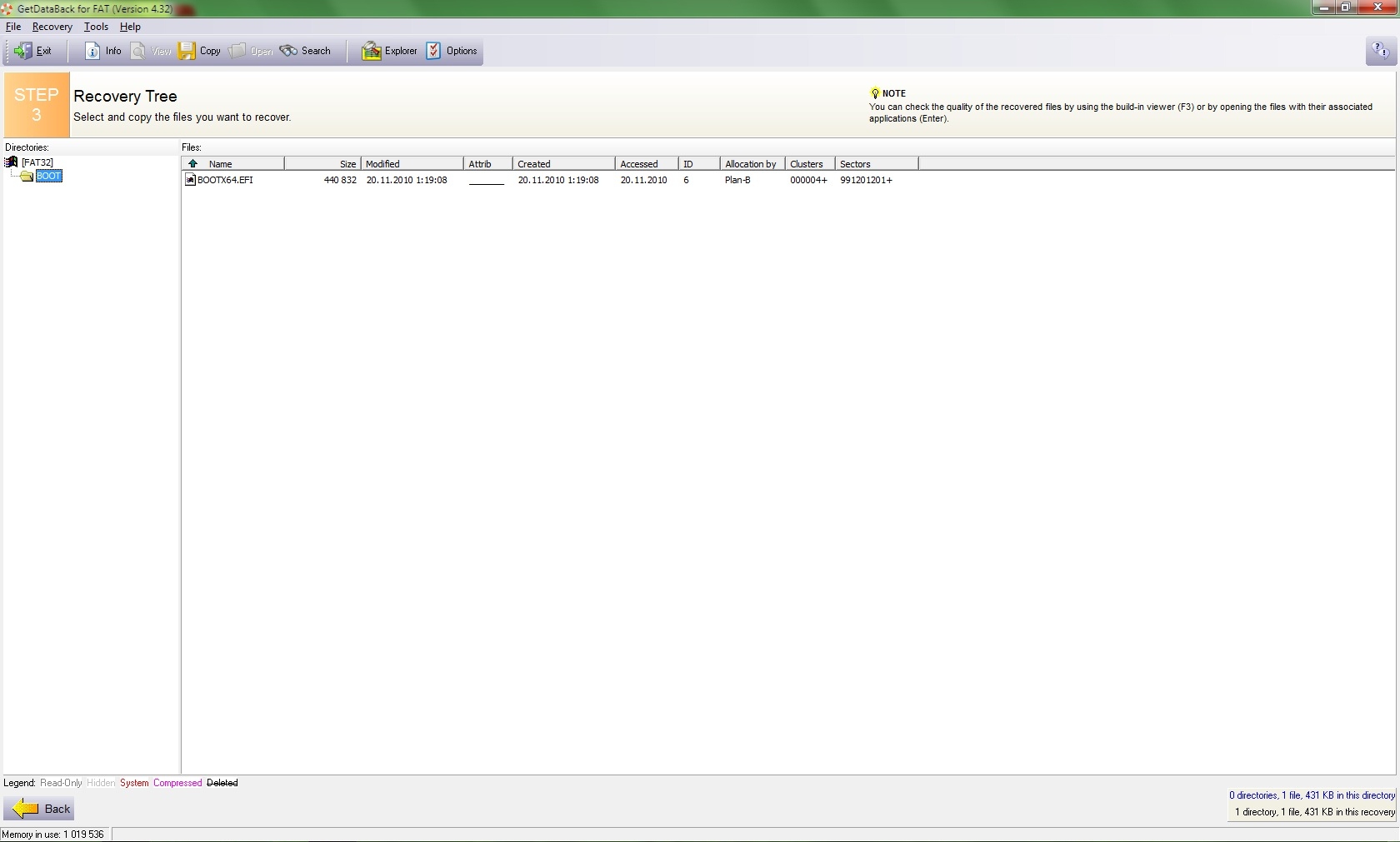Screen dimensions: 1400x842
Task: Click the View toolbar button
Action: pyautogui.click(x=151, y=51)
